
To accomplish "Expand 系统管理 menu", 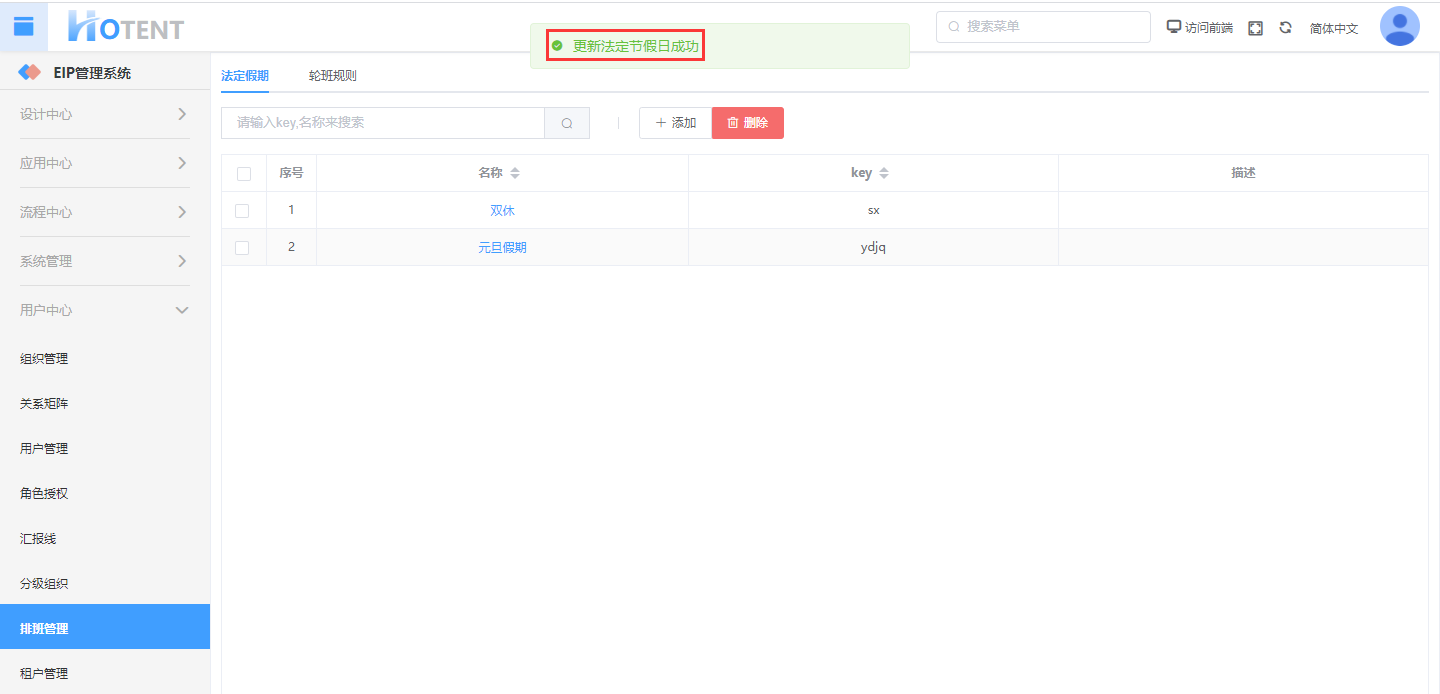I will (105, 261).
